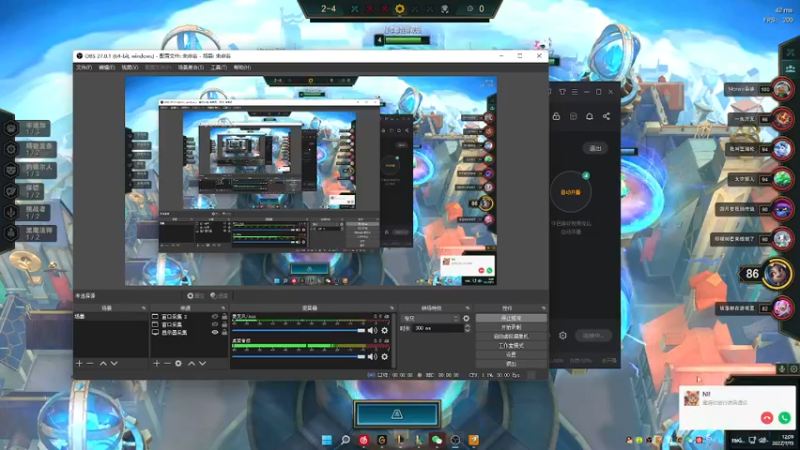The image size is (800, 450).
Task: Open the 视图(V) menu in OBS
Action: coord(130,67)
